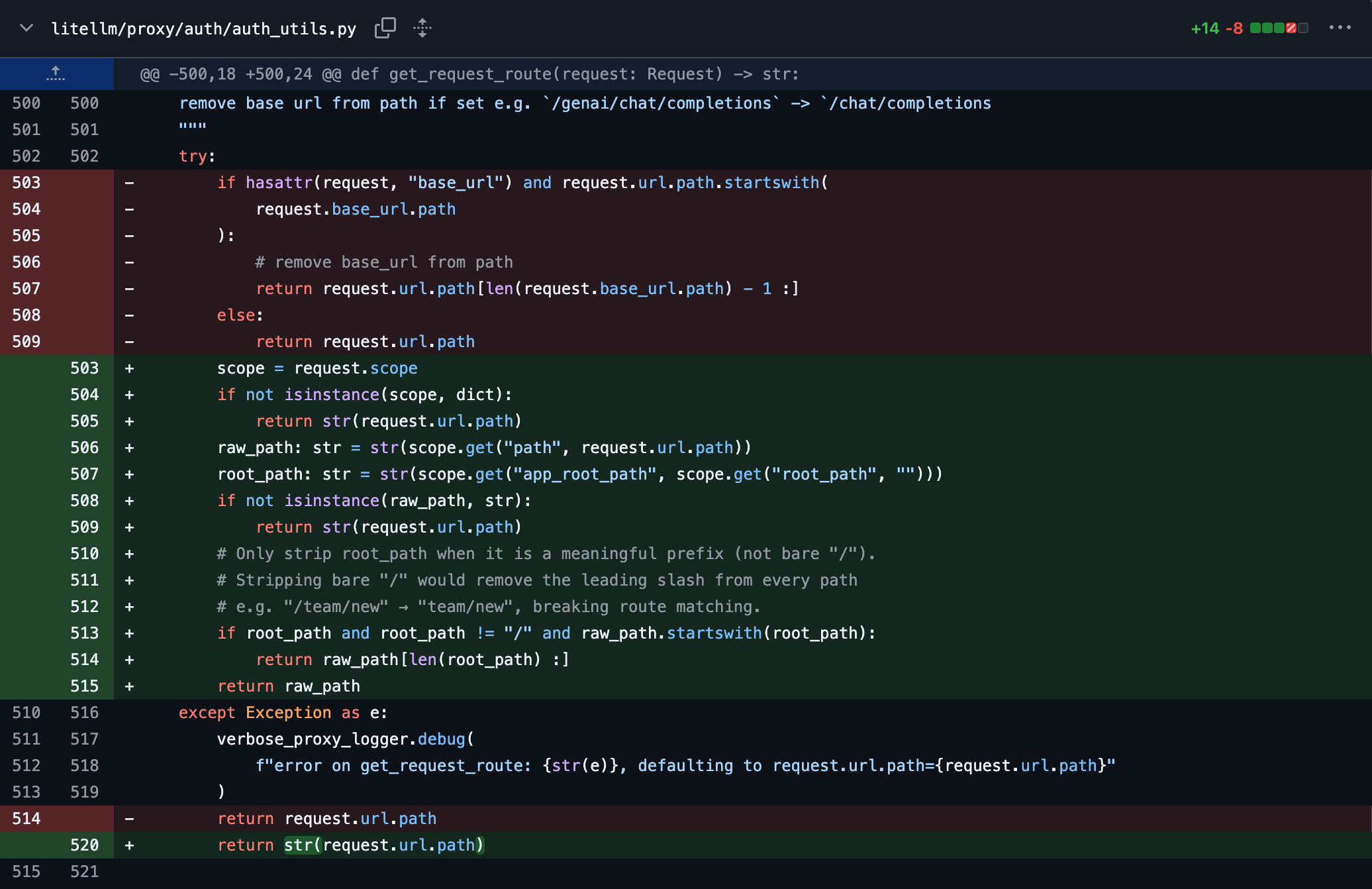Select added line number 515
Screen dimensions: 1372x889
coord(85,686)
